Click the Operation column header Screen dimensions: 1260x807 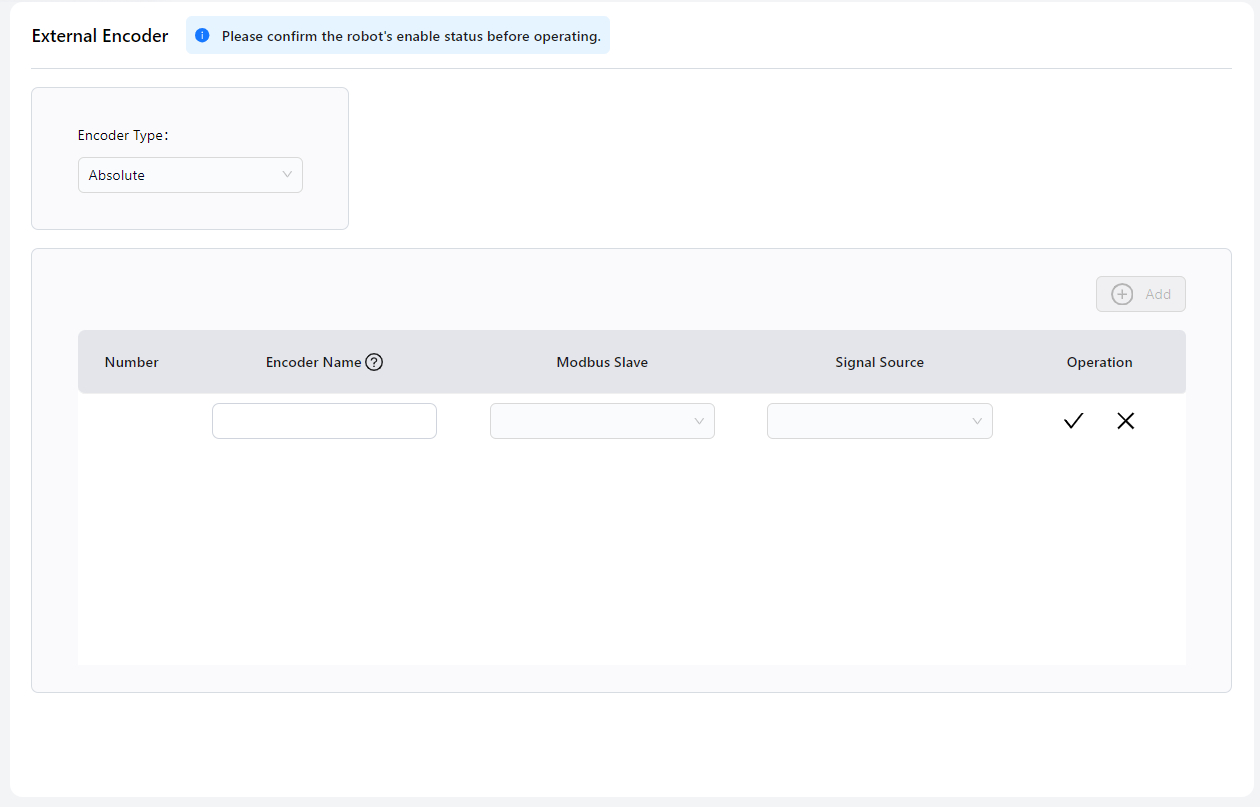click(x=1099, y=362)
